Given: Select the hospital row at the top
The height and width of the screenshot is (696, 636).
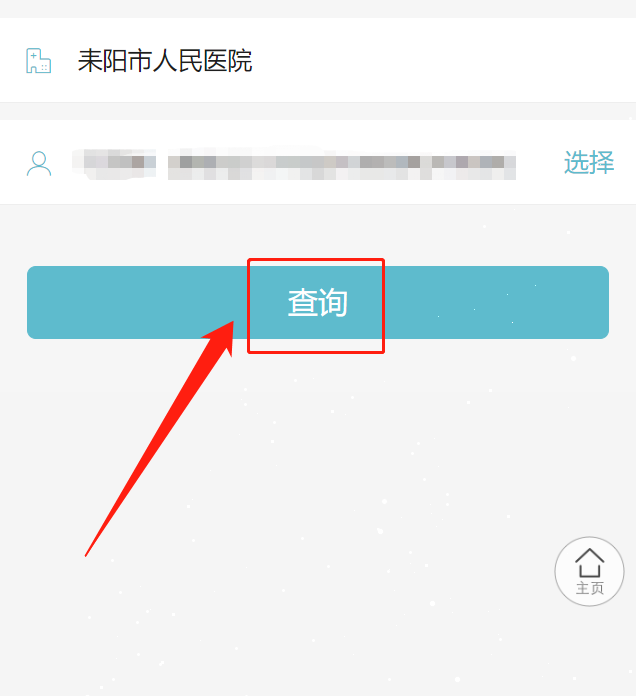Looking at the screenshot, I should click(318, 60).
